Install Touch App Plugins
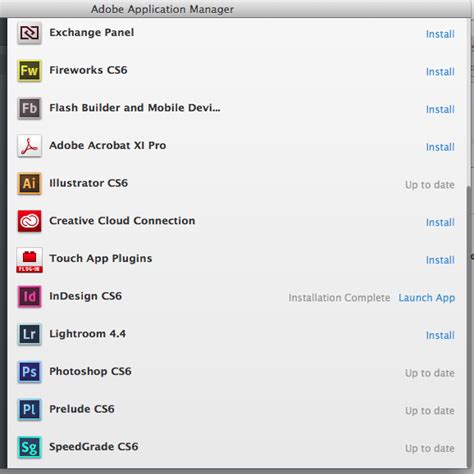474x474 pixels. tap(440, 260)
